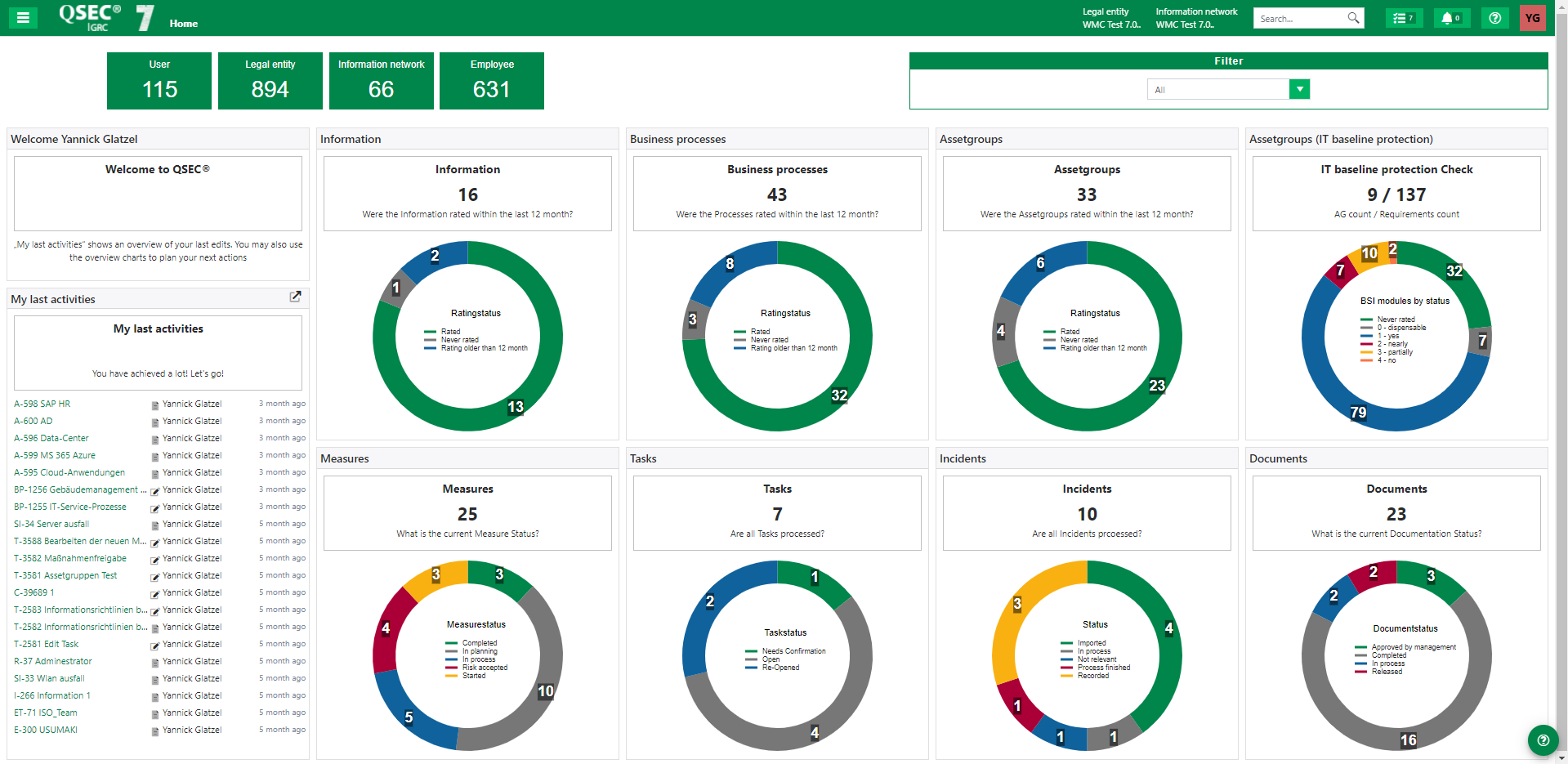Image resolution: width=1568 pixels, height=764 pixels.
Task: Click the Employee 631 tile
Action: 491,80
